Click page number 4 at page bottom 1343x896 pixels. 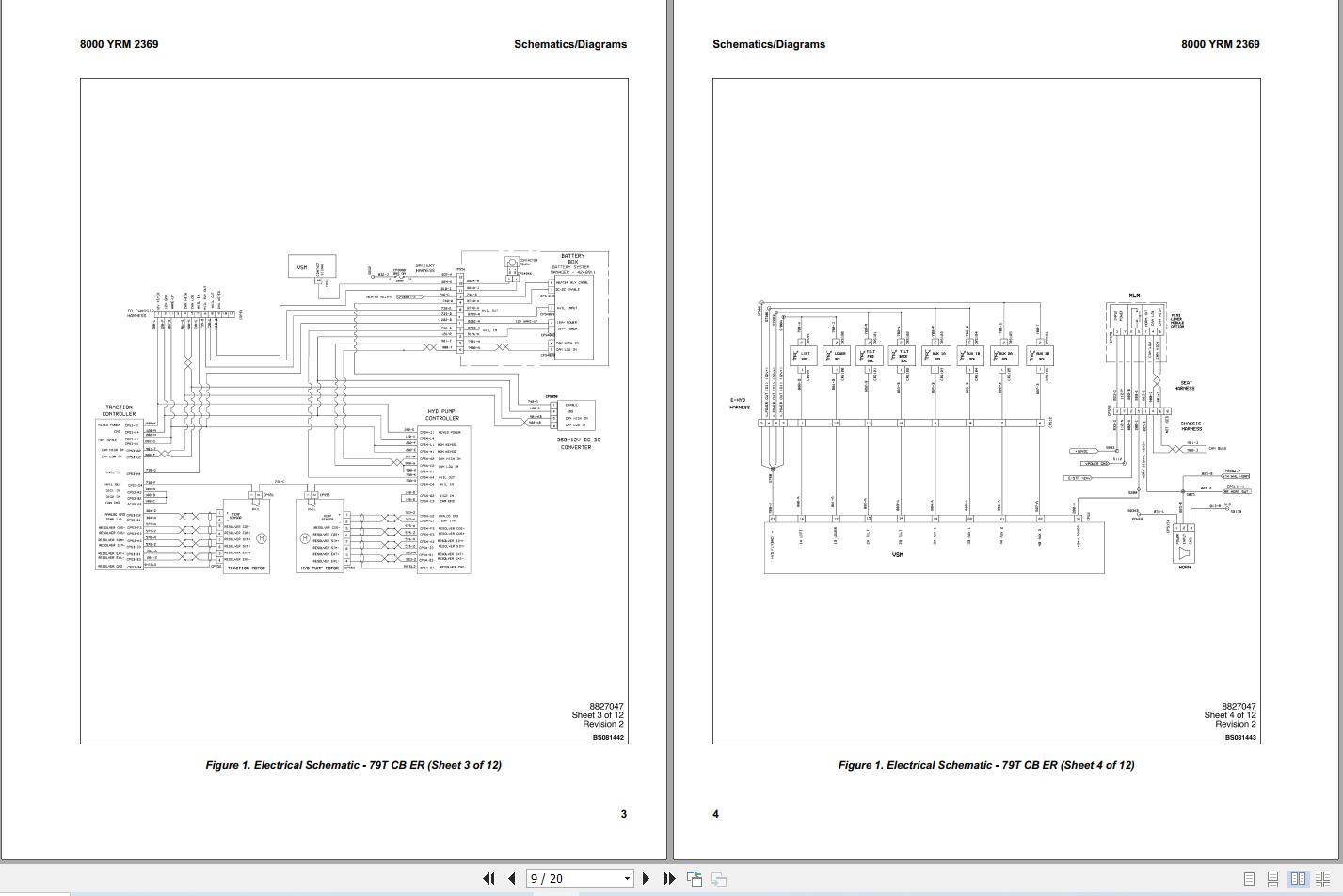click(x=715, y=814)
